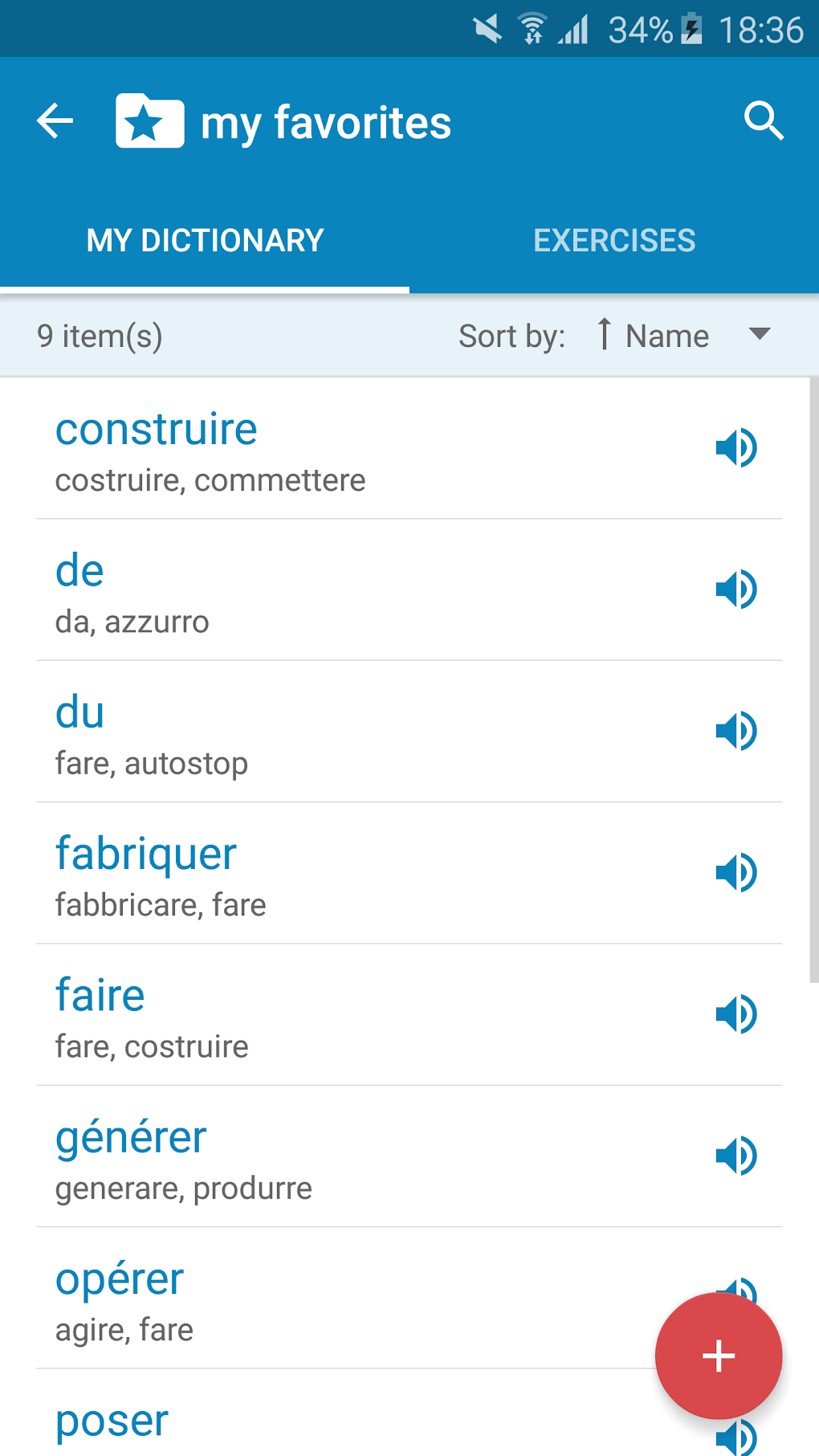Hear pronunciation of générer
This screenshot has height=1456, width=819.
point(735,1156)
